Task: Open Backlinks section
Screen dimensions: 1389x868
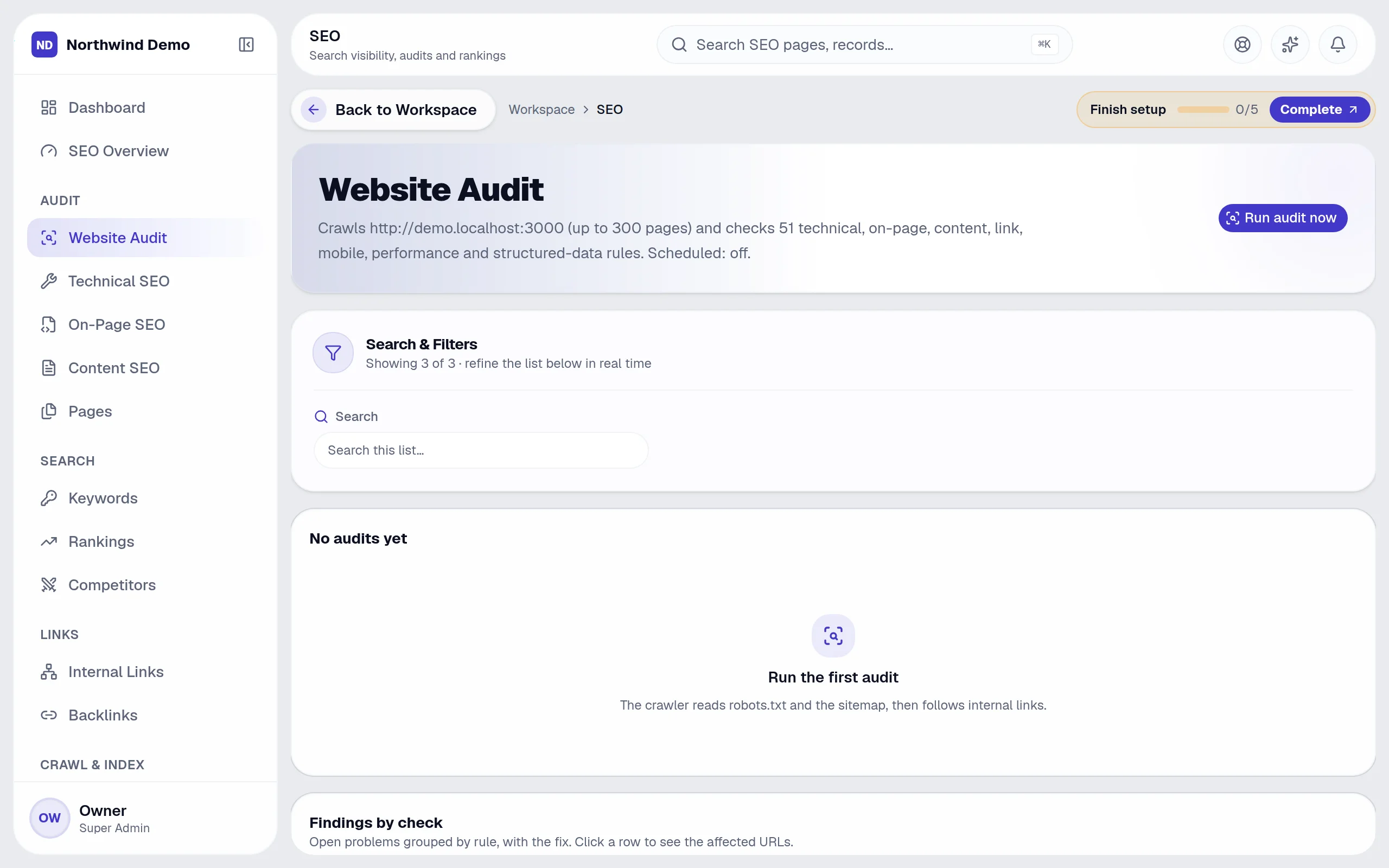Action: tap(145, 716)
